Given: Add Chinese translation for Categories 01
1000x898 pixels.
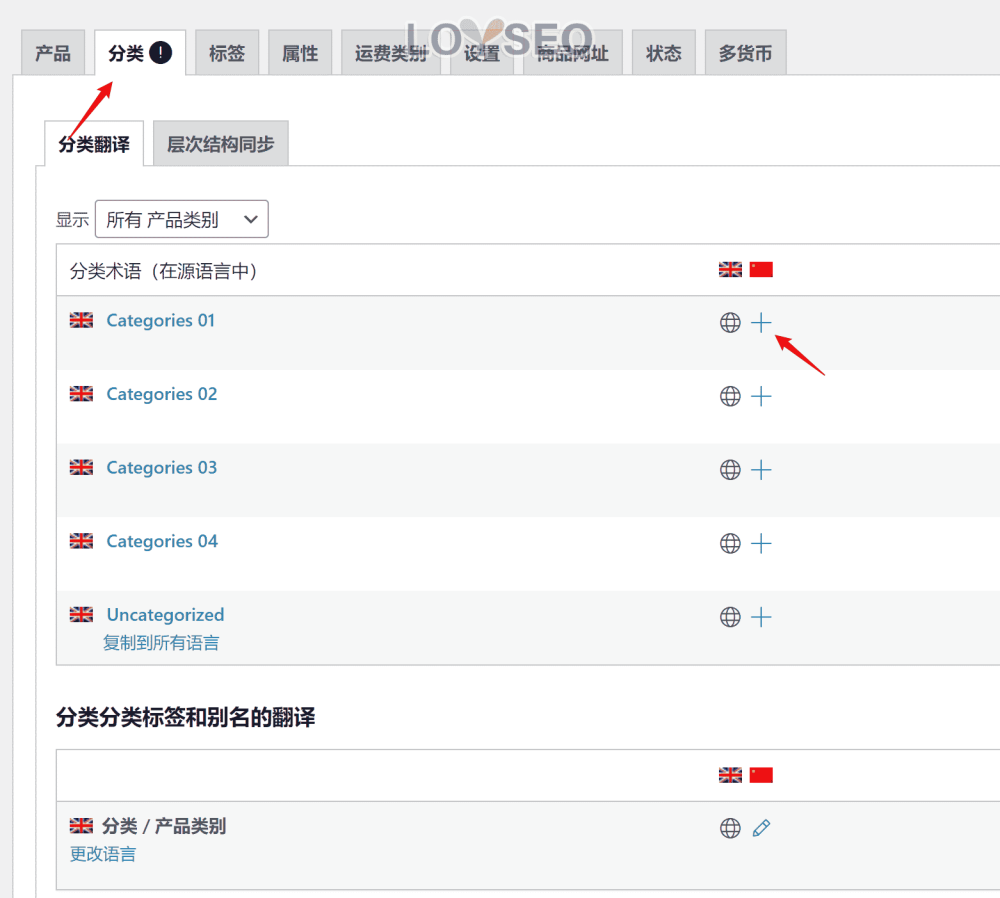Looking at the screenshot, I should (761, 323).
